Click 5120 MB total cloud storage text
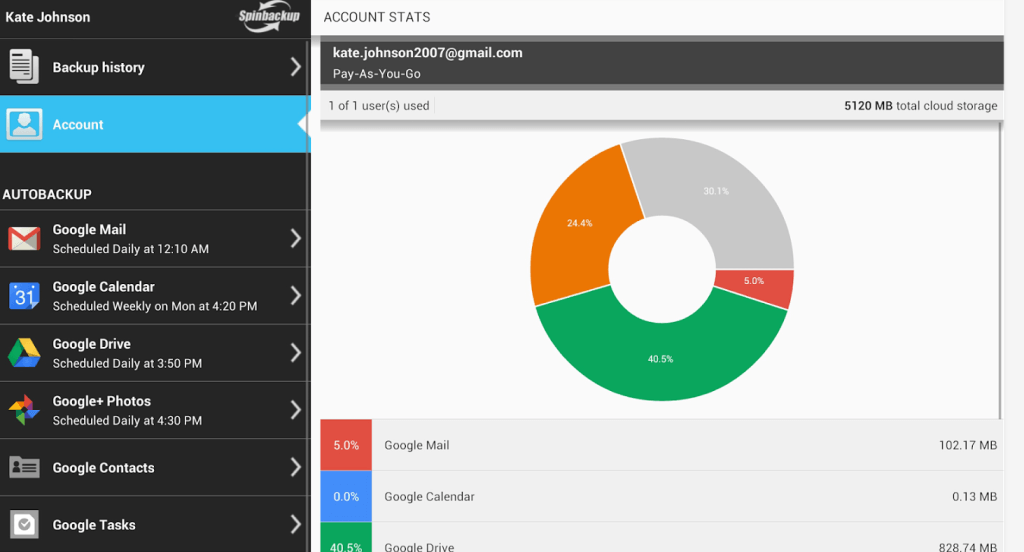The image size is (1024, 552). [x=921, y=106]
